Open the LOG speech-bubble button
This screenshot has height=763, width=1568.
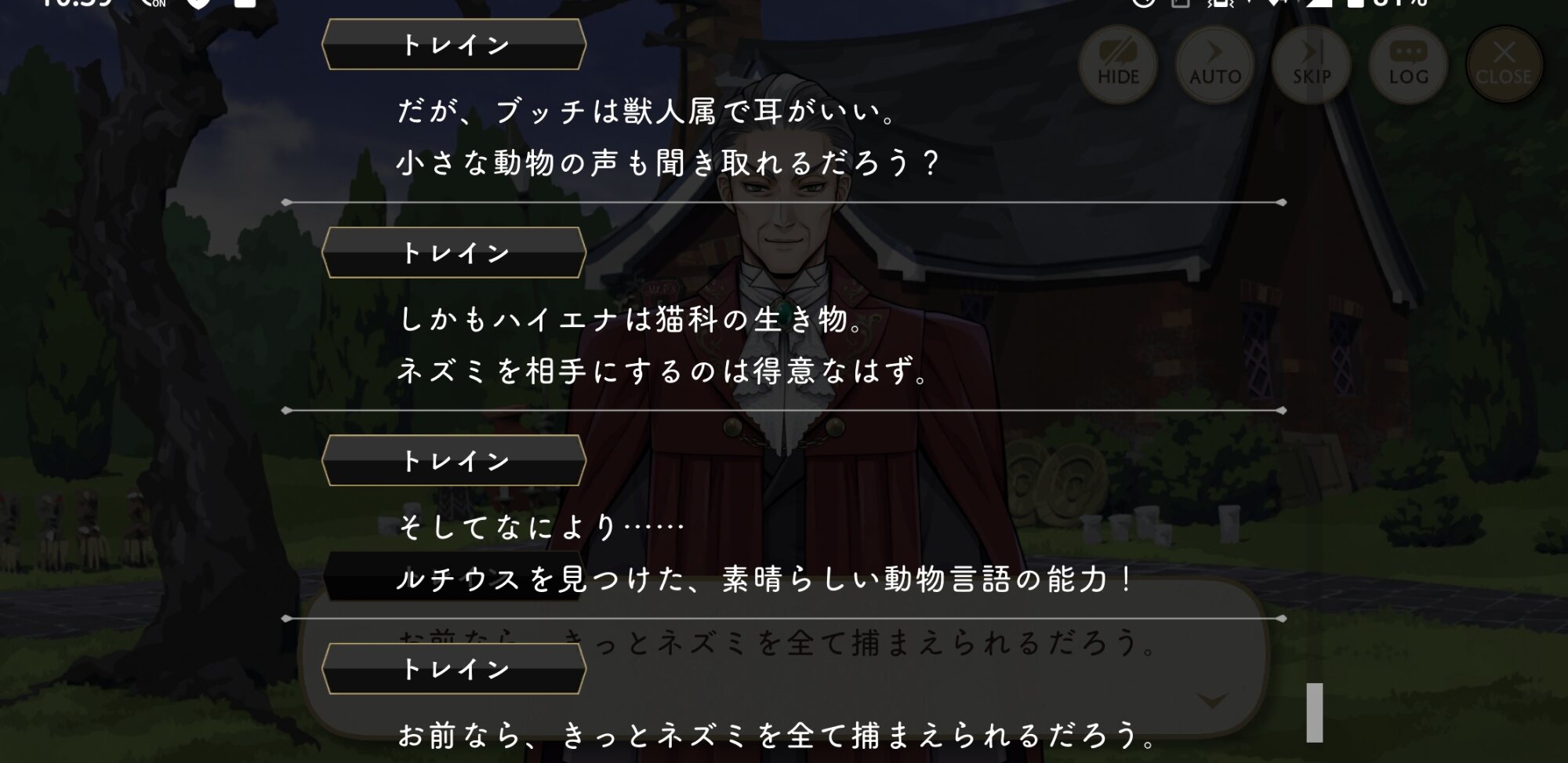pyautogui.click(x=1408, y=64)
